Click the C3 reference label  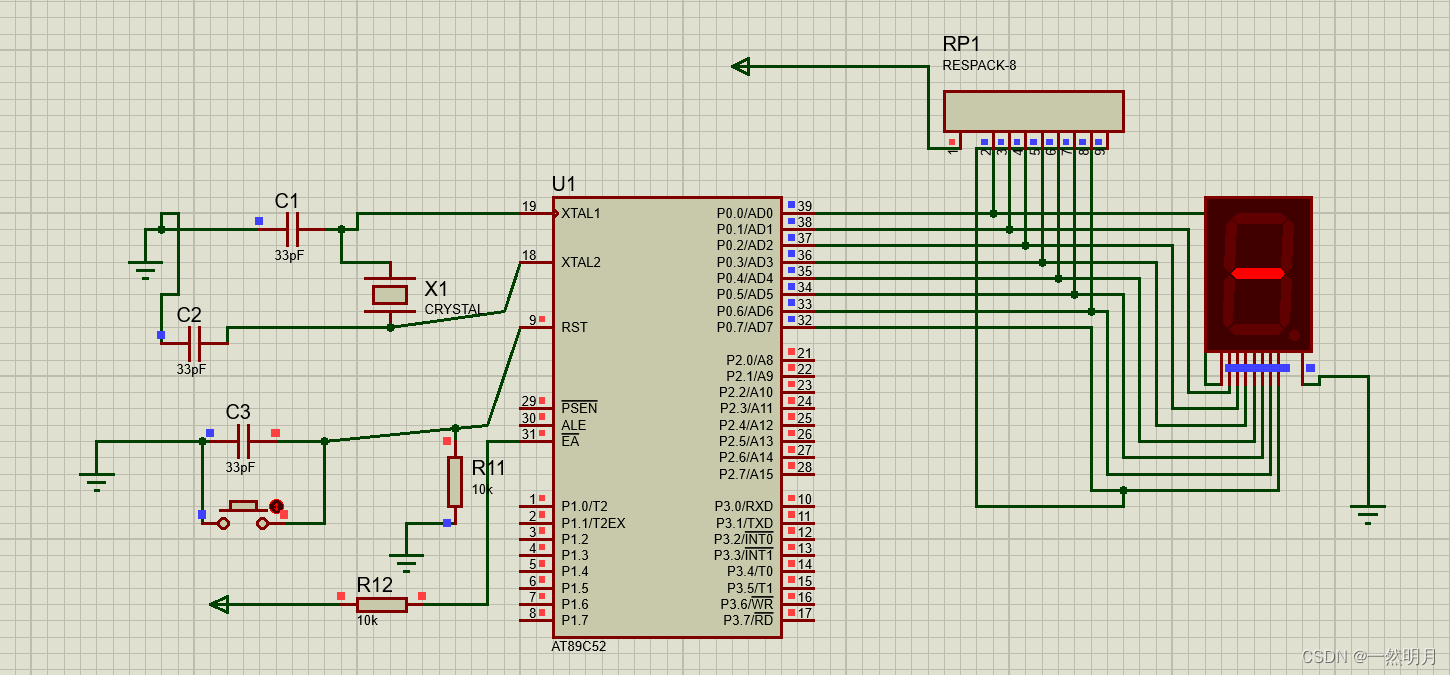(x=238, y=412)
